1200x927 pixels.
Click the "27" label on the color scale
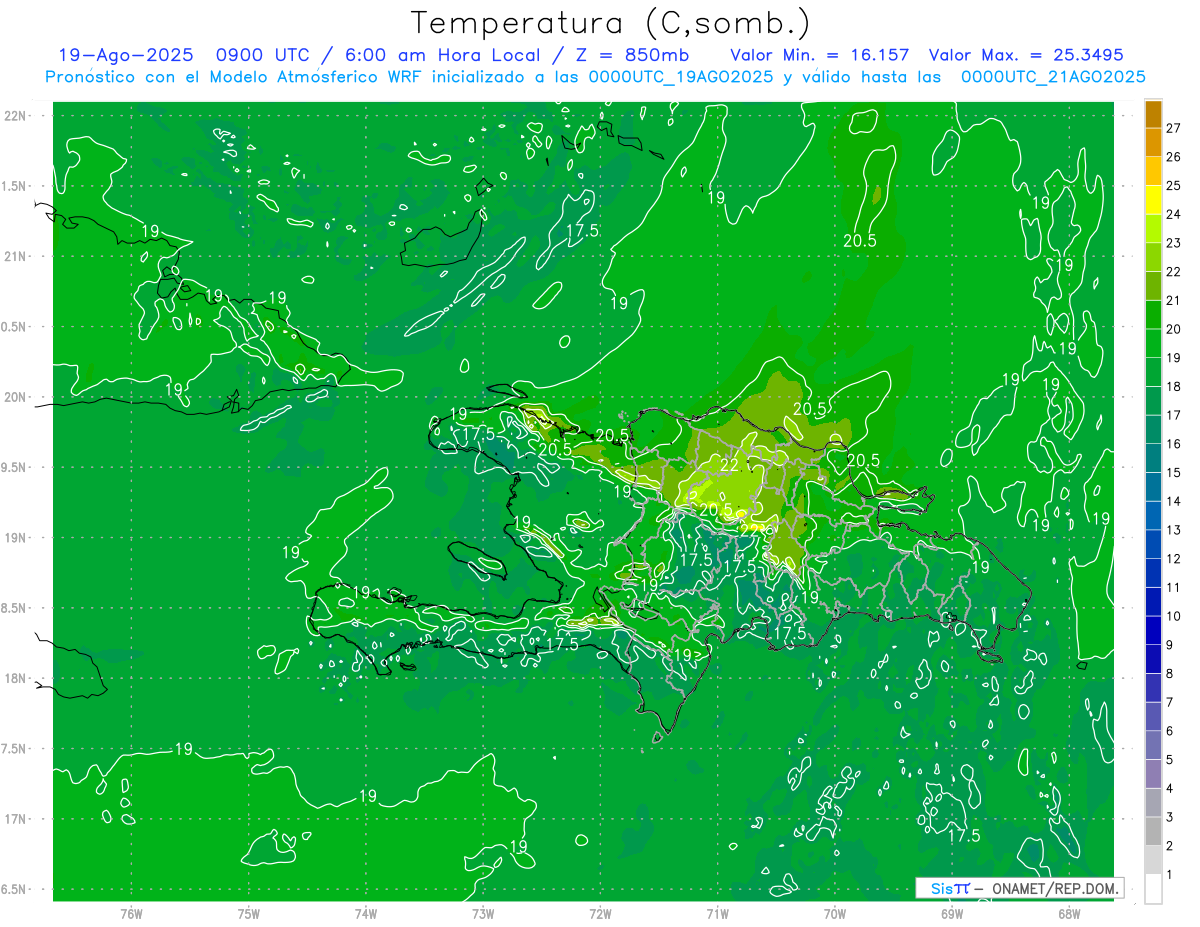tap(1173, 128)
